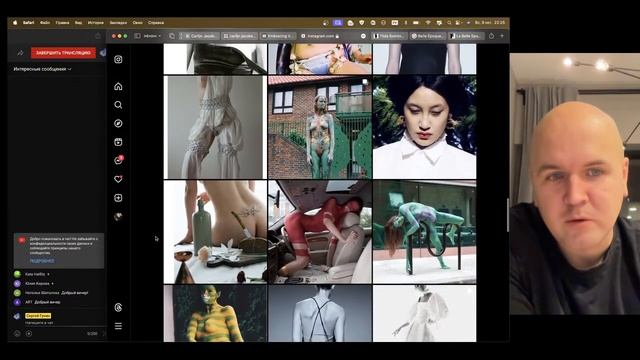Viewport: 640px width, 360px height.
Task: Click highlighted Сергей chat author name
Action: click(38, 316)
